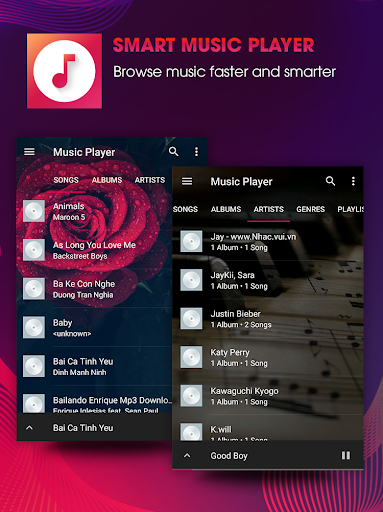Click the red music note app logo
Viewport: 383px width, 512px height.
(64, 71)
